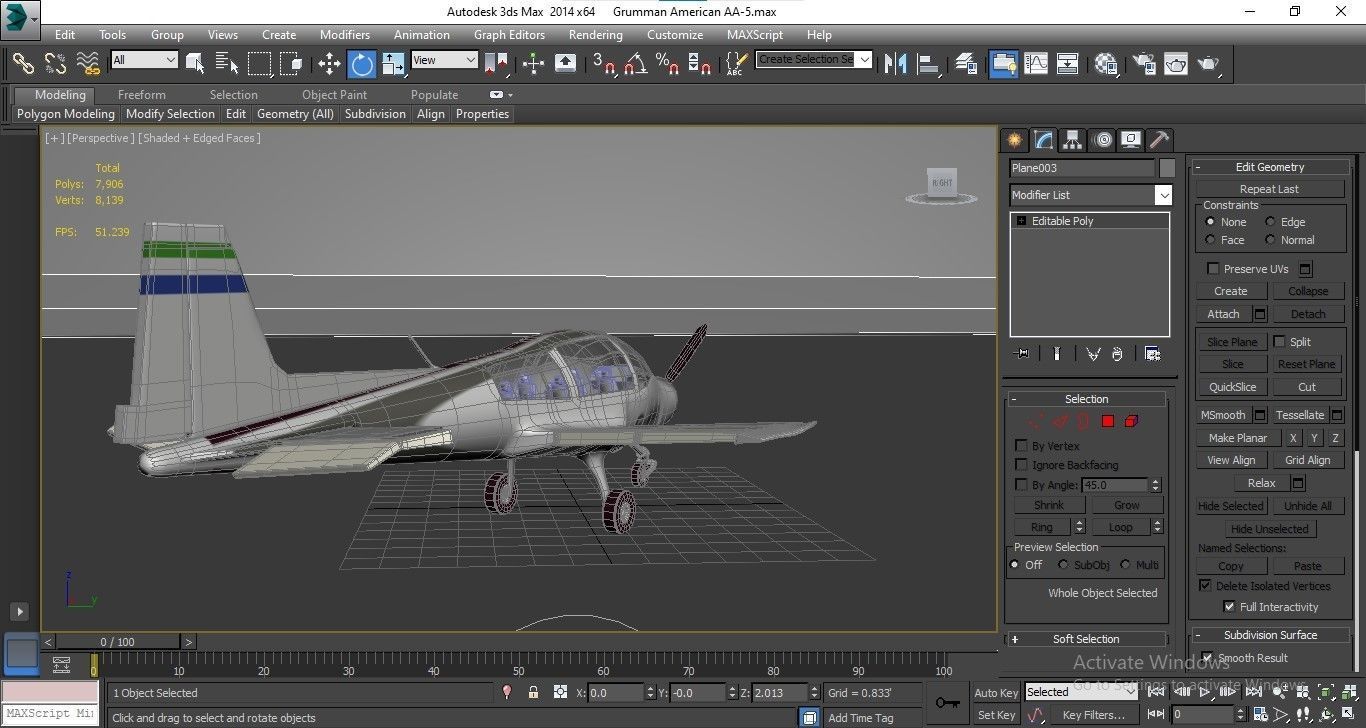Viewport: 1366px width, 728px height.
Task: Uncheck Delete Isolated Vertices
Action: tap(1205, 586)
